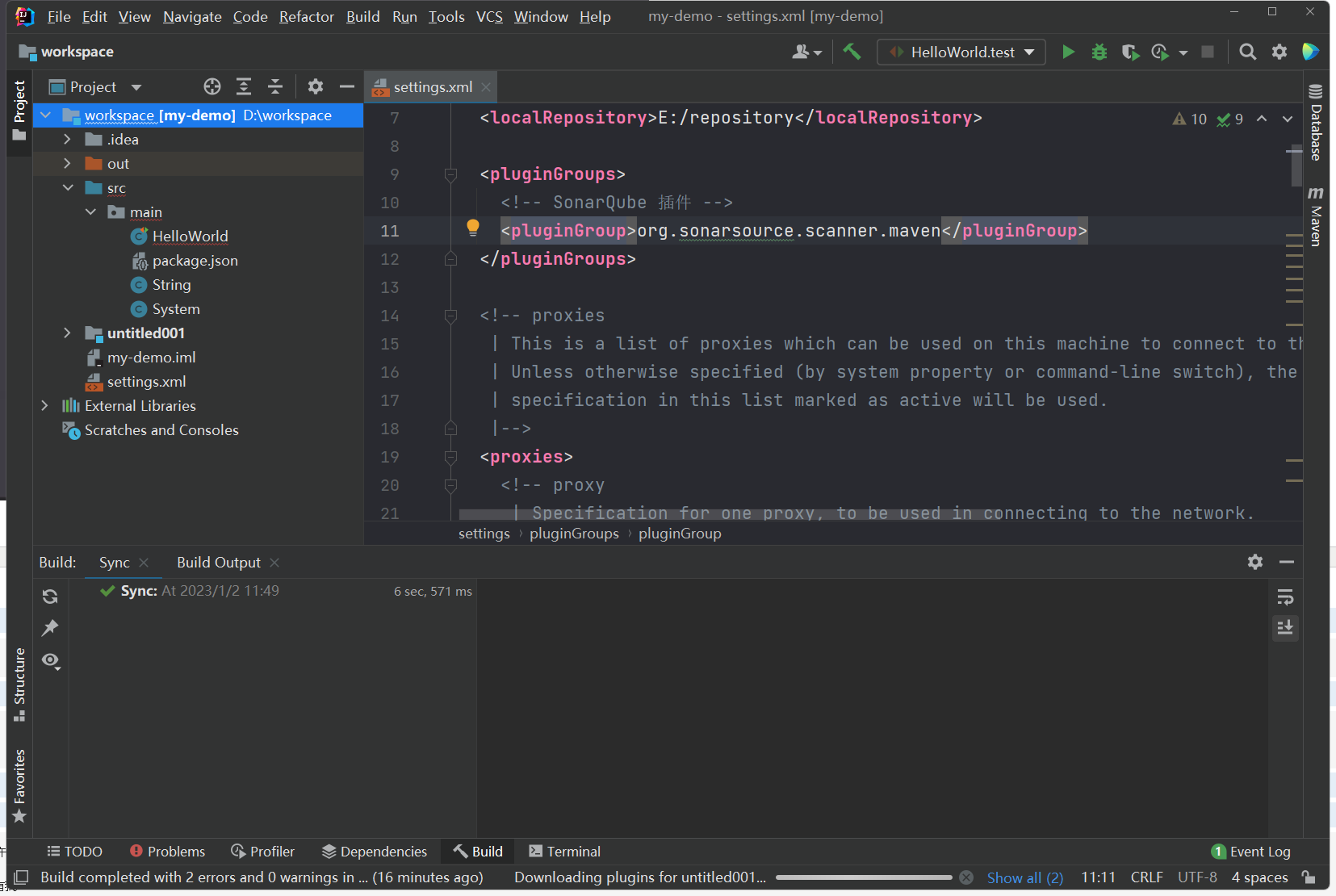Toggle the eye view filter in Build panel
This screenshot has width=1336, height=896.
click(50, 661)
